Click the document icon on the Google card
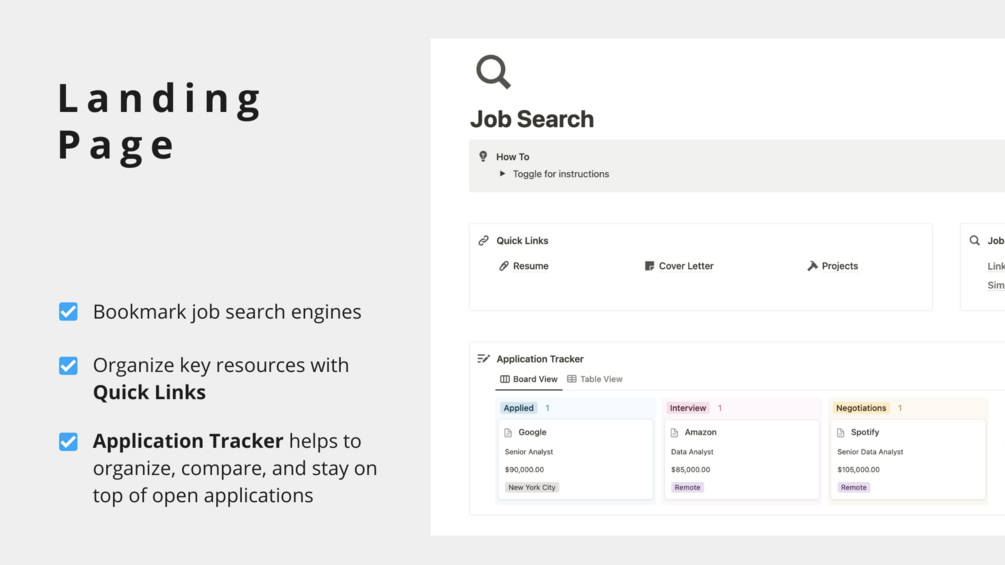 click(508, 433)
